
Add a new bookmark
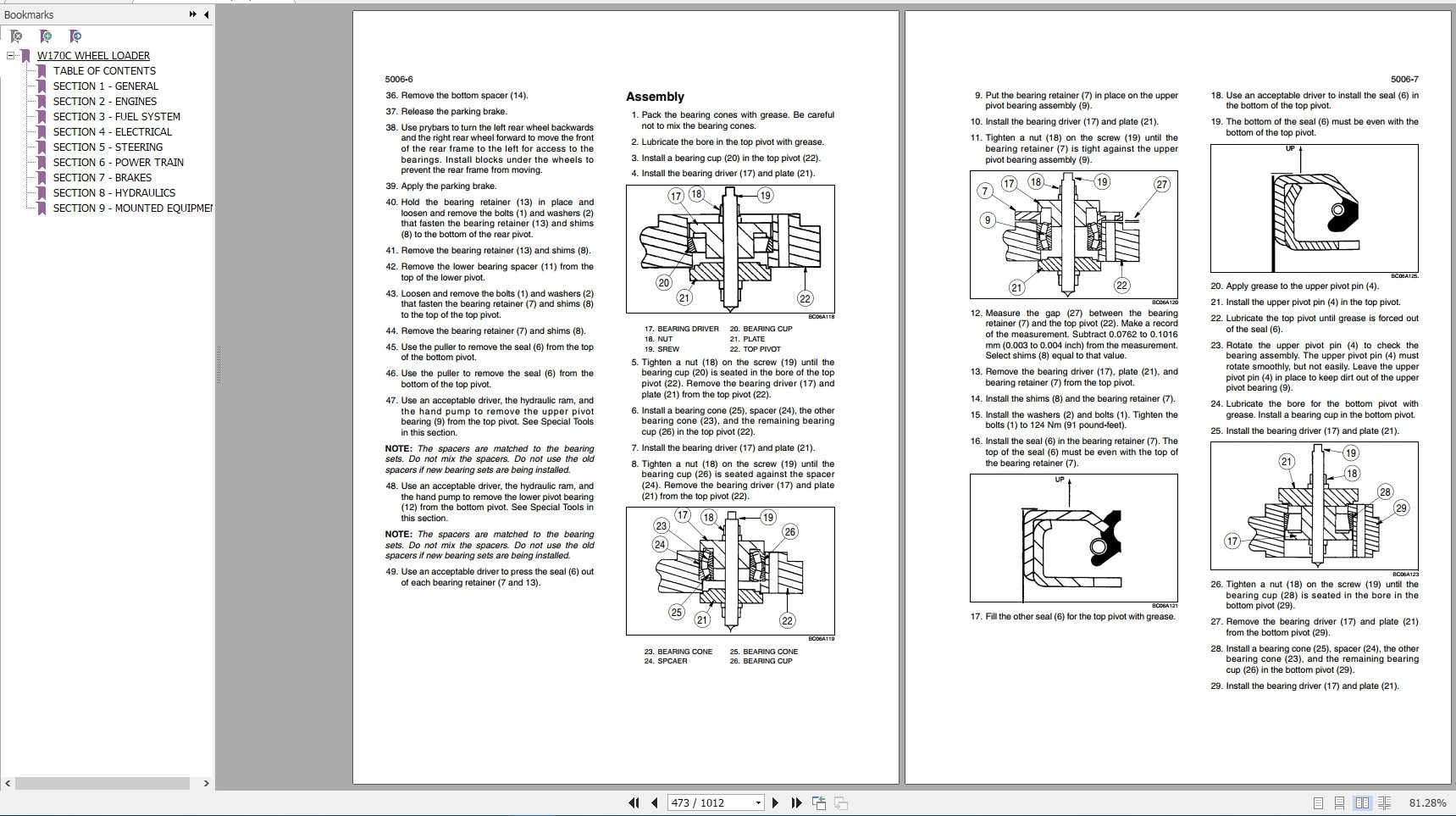click(45, 36)
